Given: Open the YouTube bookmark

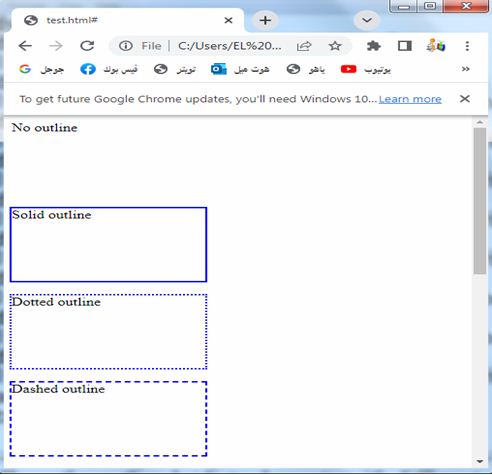Looking at the screenshot, I should click(x=366, y=69).
